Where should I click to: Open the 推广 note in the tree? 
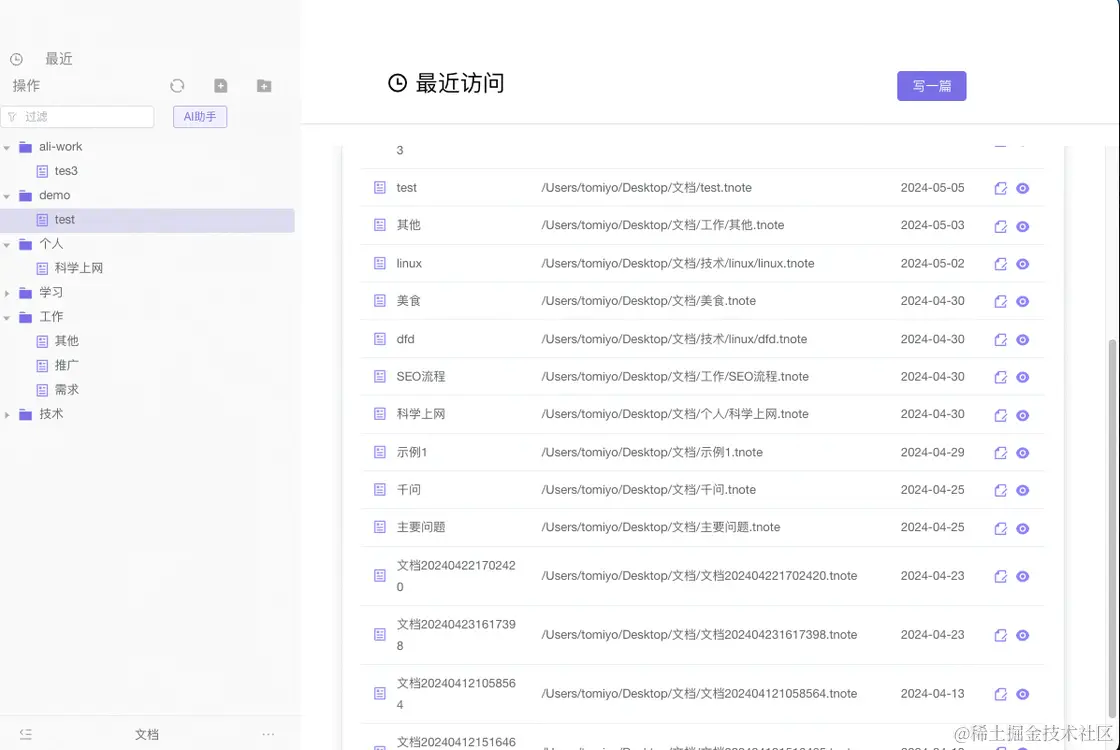66,365
